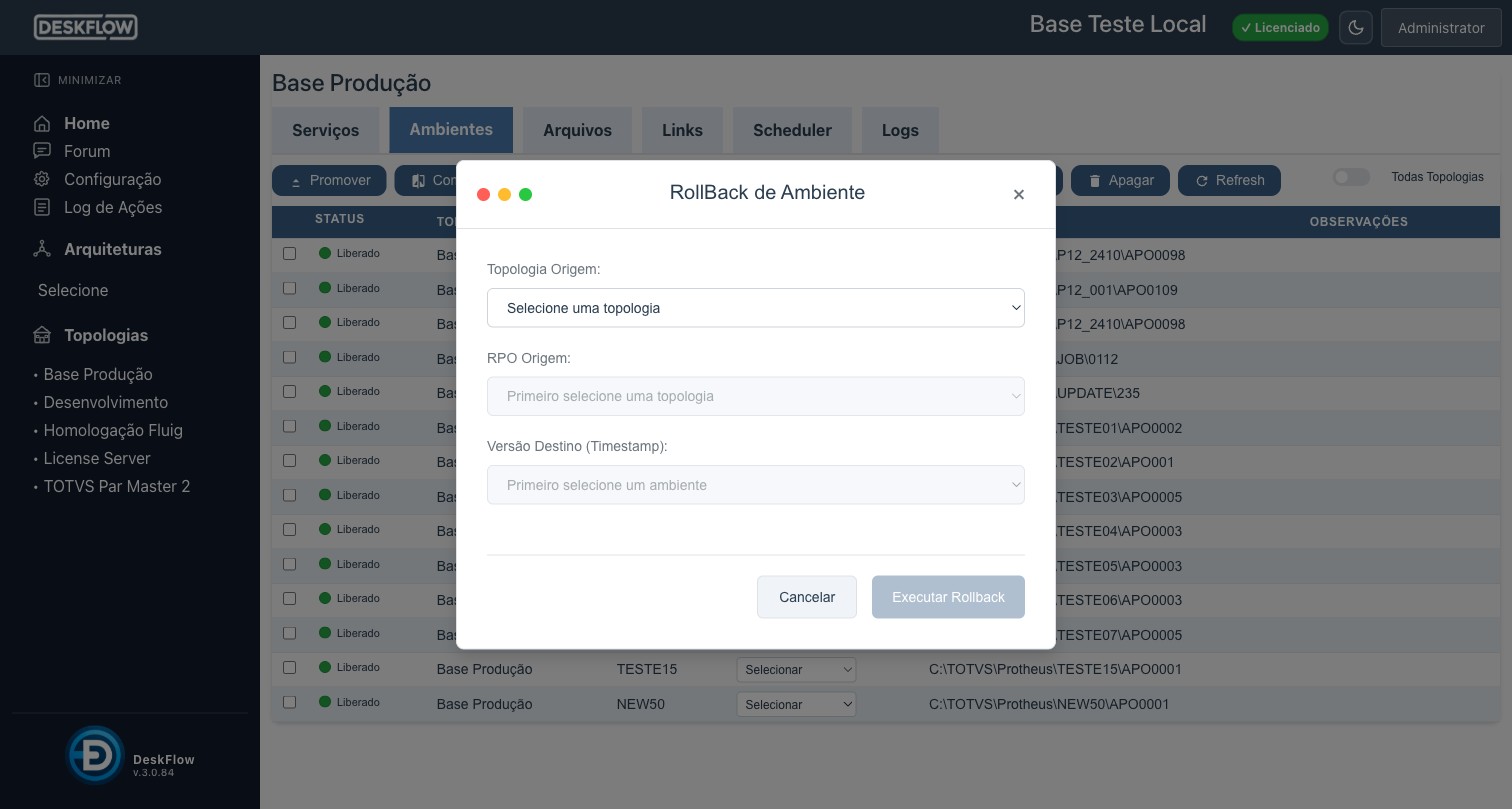Open the Selecionar dropdown in NEW50 row
1512x809 pixels.
797,704
